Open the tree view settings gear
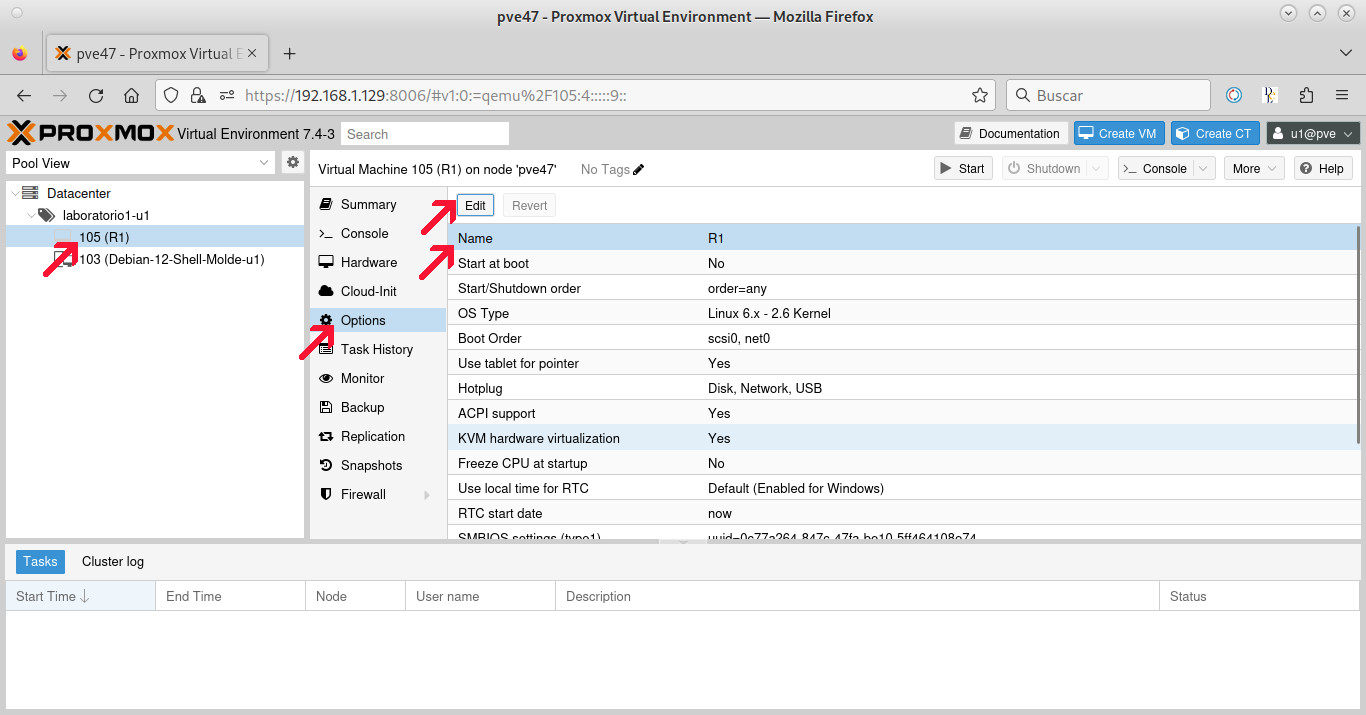This screenshot has height=715, width=1366. (x=293, y=162)
